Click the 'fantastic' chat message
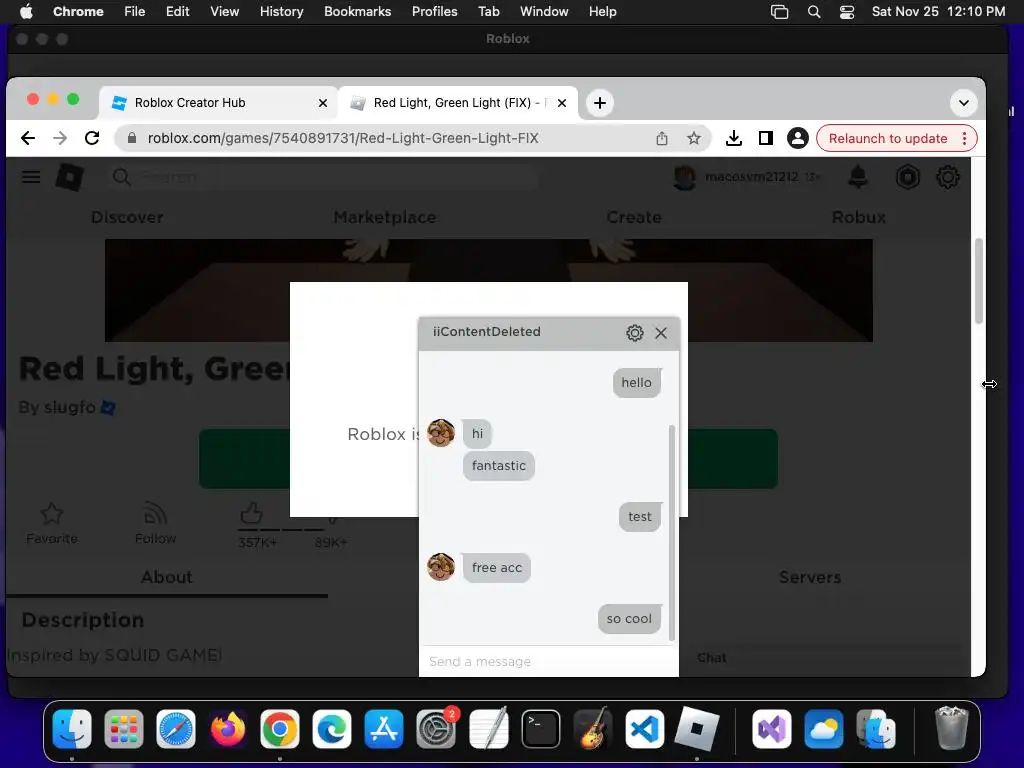 point(499,466)
